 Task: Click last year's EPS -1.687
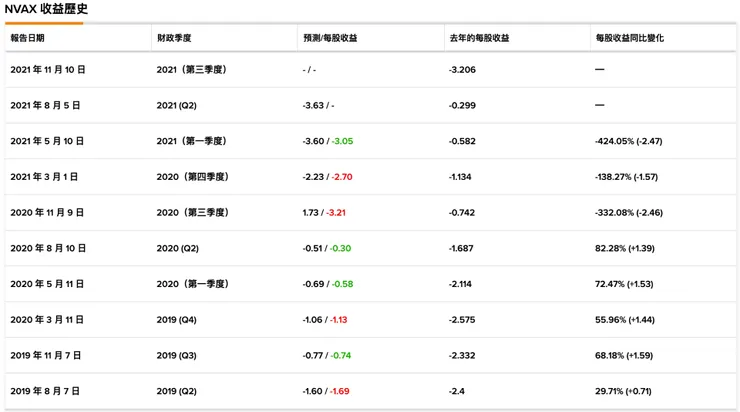coord(461,248)
